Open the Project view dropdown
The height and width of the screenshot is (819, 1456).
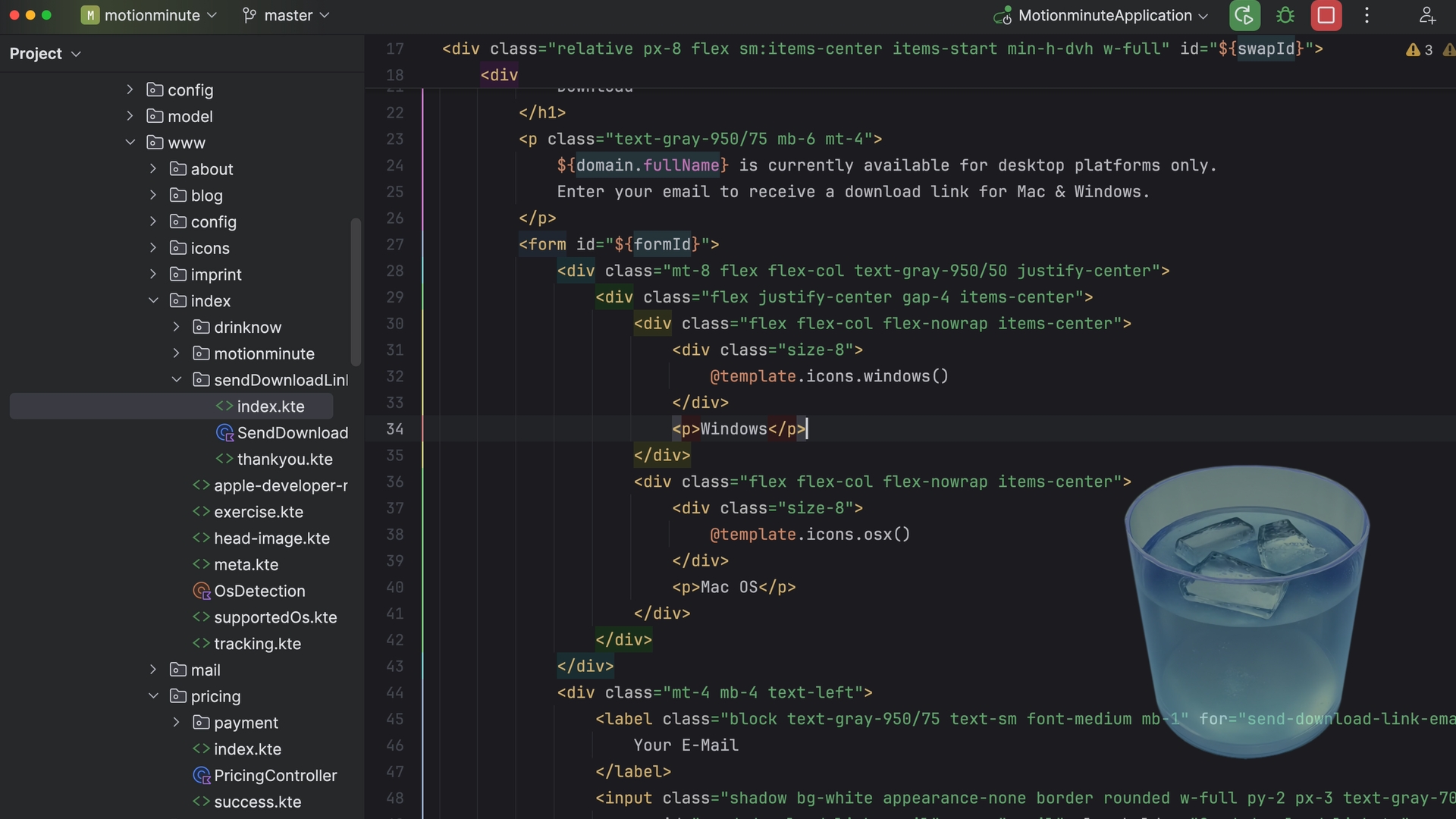point(45,54)
